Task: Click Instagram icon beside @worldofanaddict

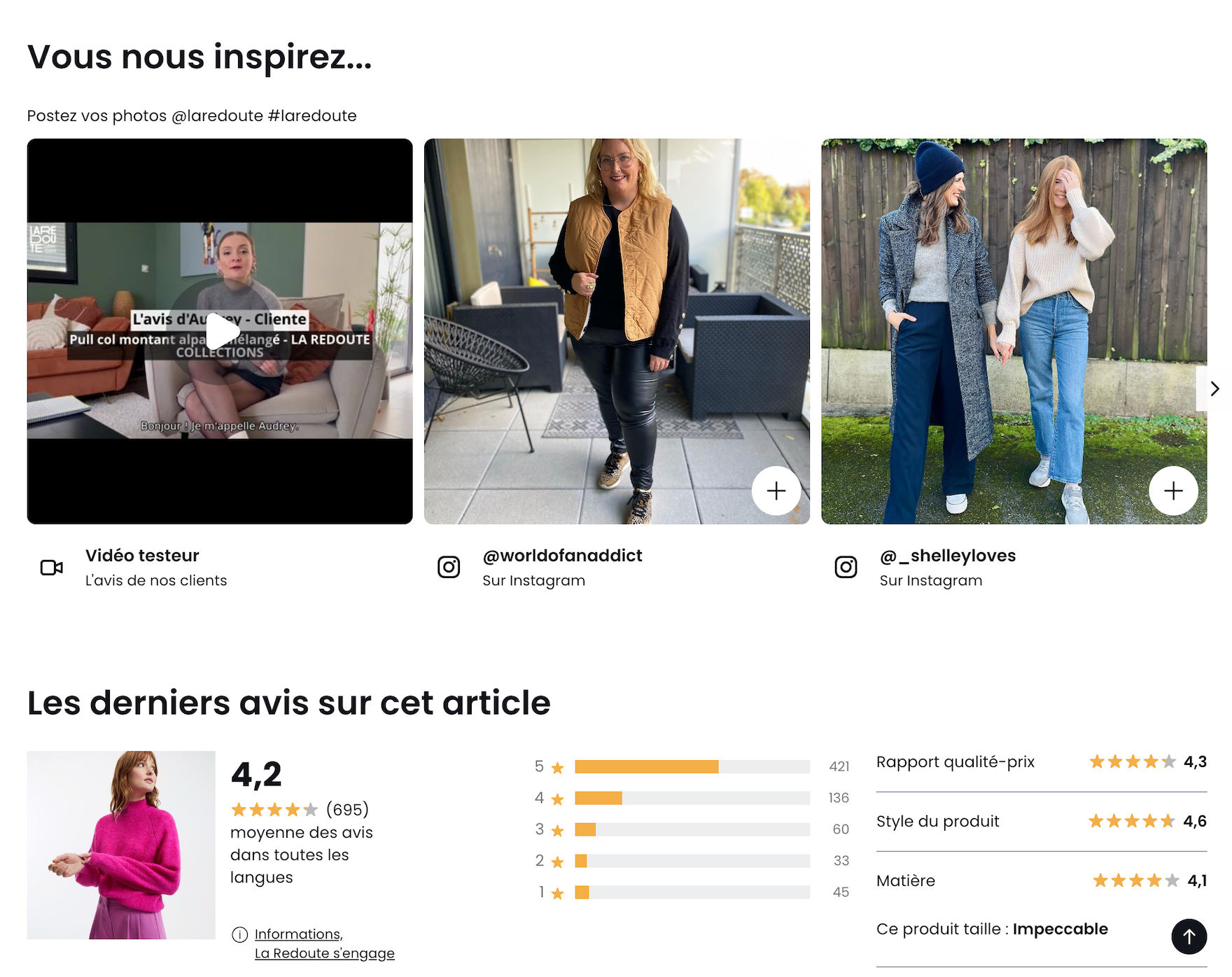Action: pos(449,567)
